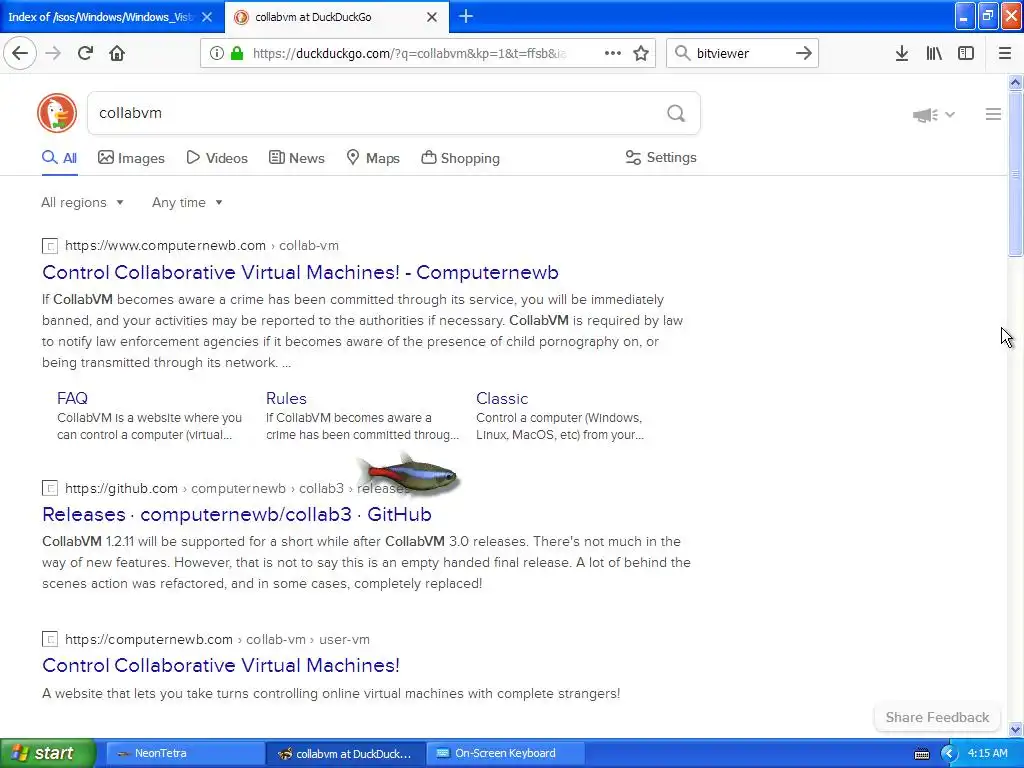Open the Firefox hamburger menu
Image resolution: width=1024 pixels, height=768 pixels.
click(x=1004, y=53)
